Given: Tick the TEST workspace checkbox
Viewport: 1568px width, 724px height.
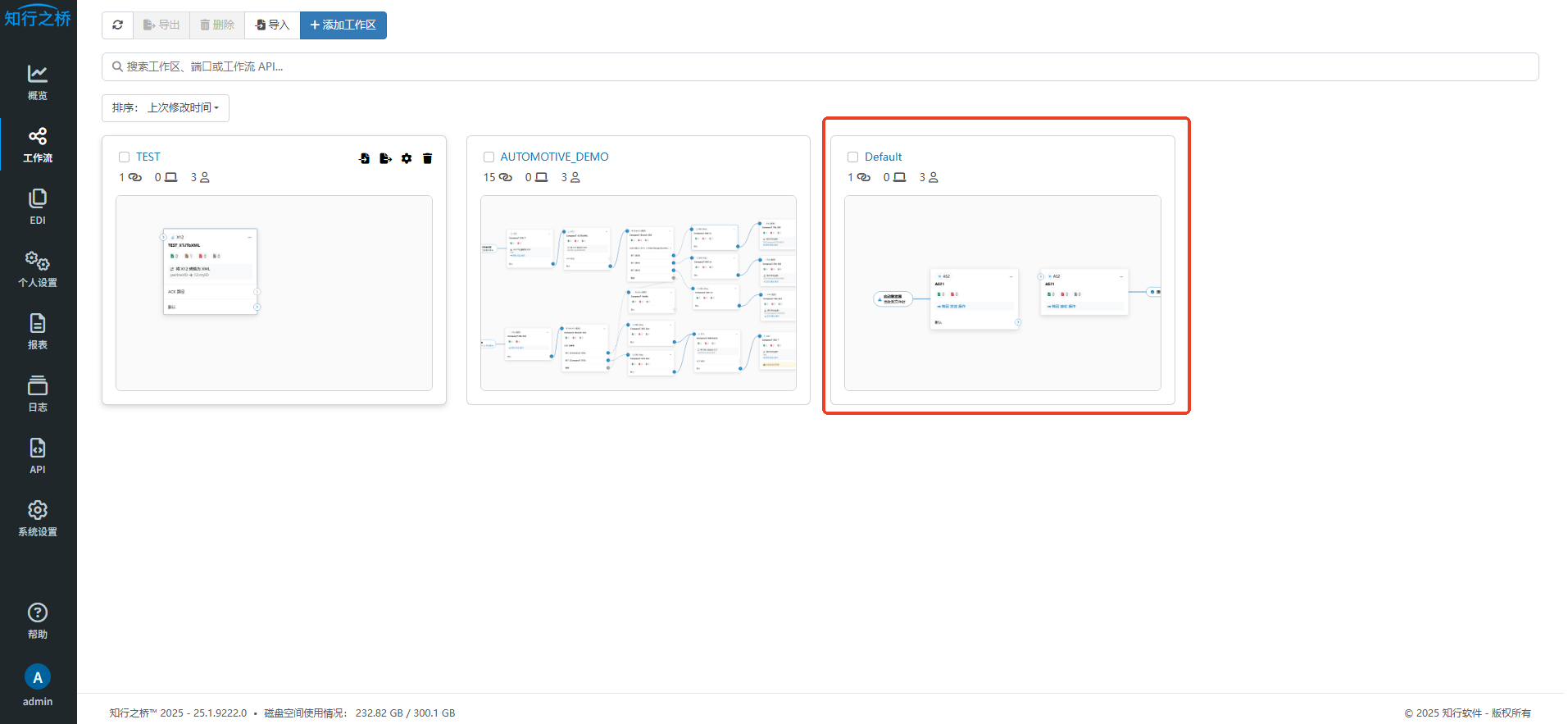Looking at the screenshot, I should pyautogui.click(x=125, y=157).
